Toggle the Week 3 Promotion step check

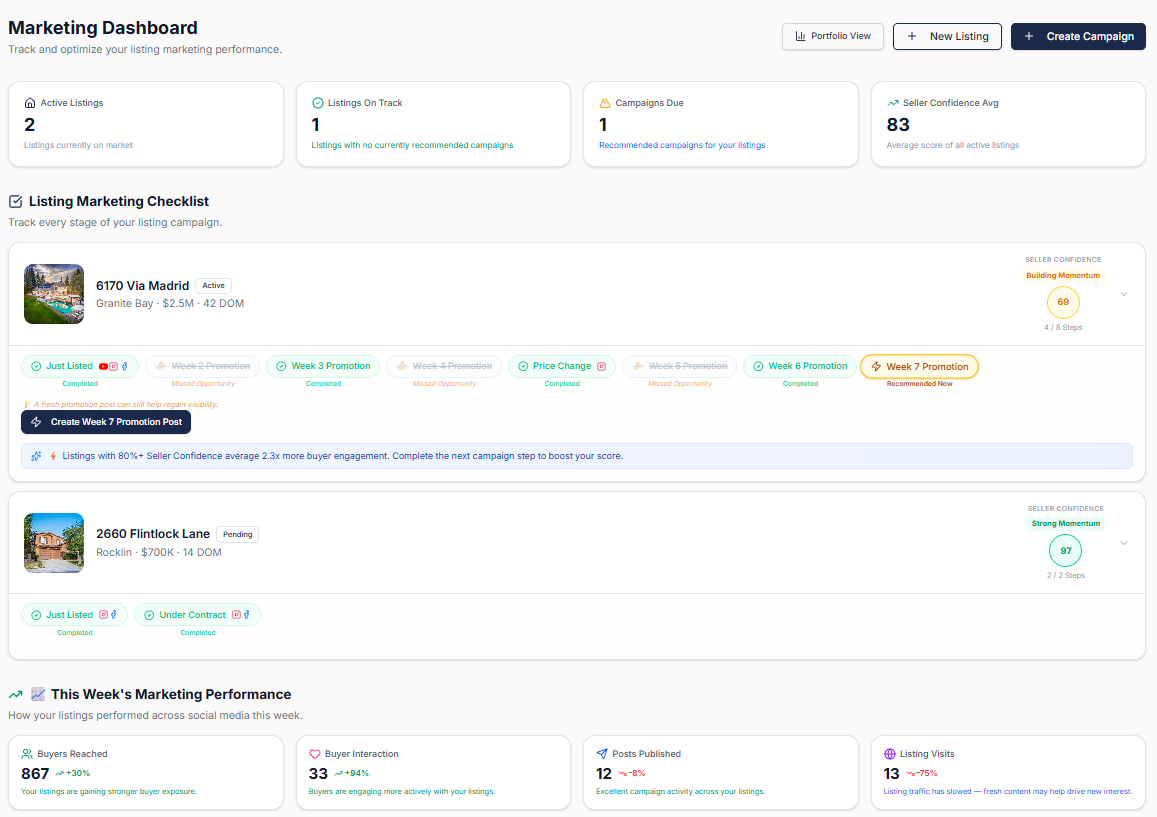click(281, 366)
